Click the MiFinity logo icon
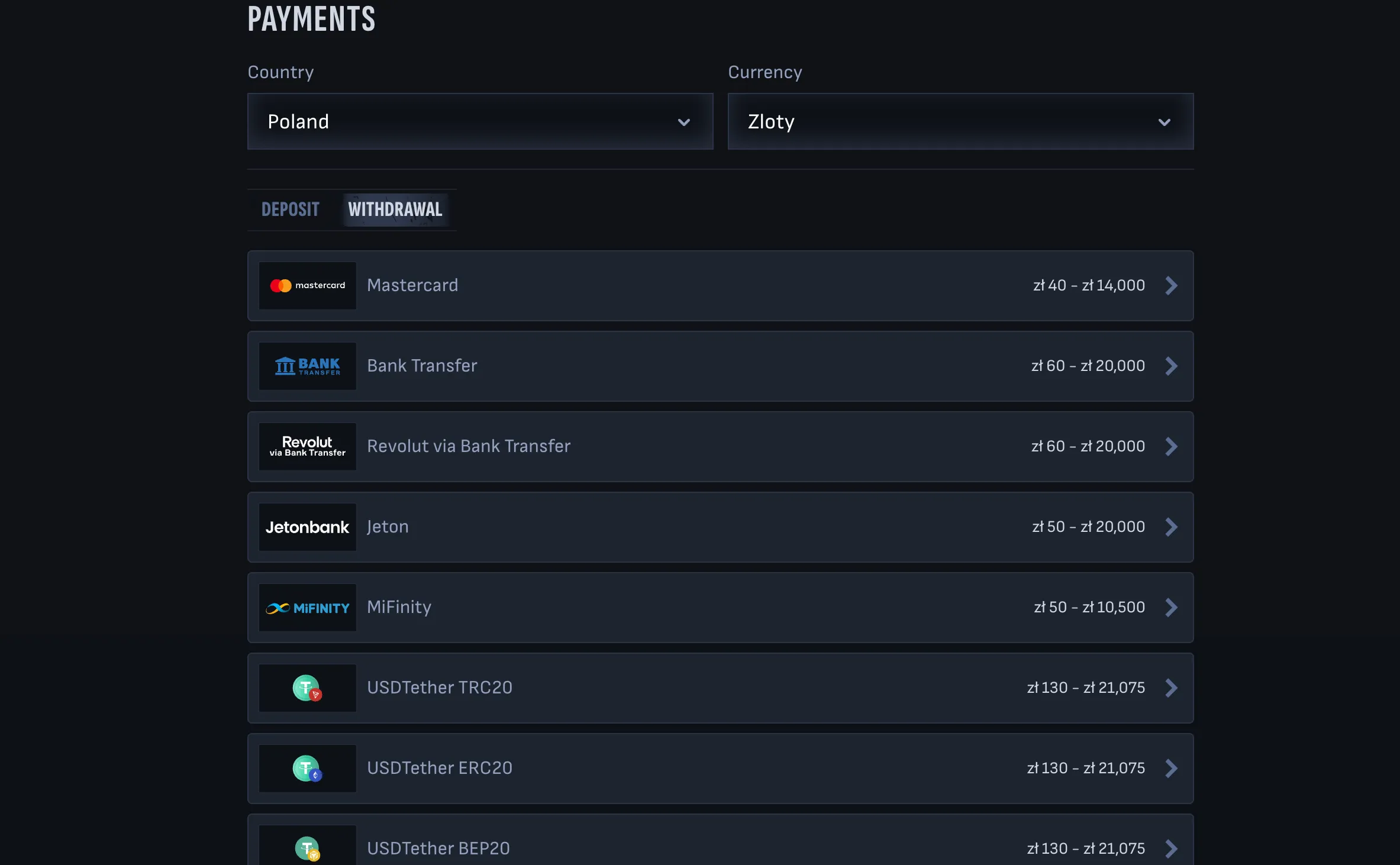The image size is (1400, 865). [308, 608]
